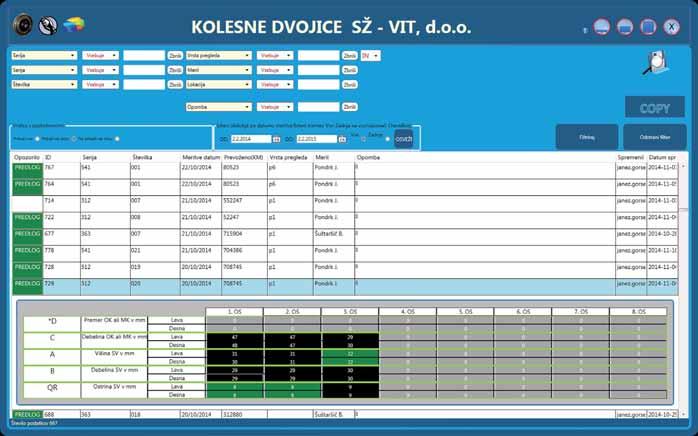Open calendar picker for DO date

click(342, 139)
